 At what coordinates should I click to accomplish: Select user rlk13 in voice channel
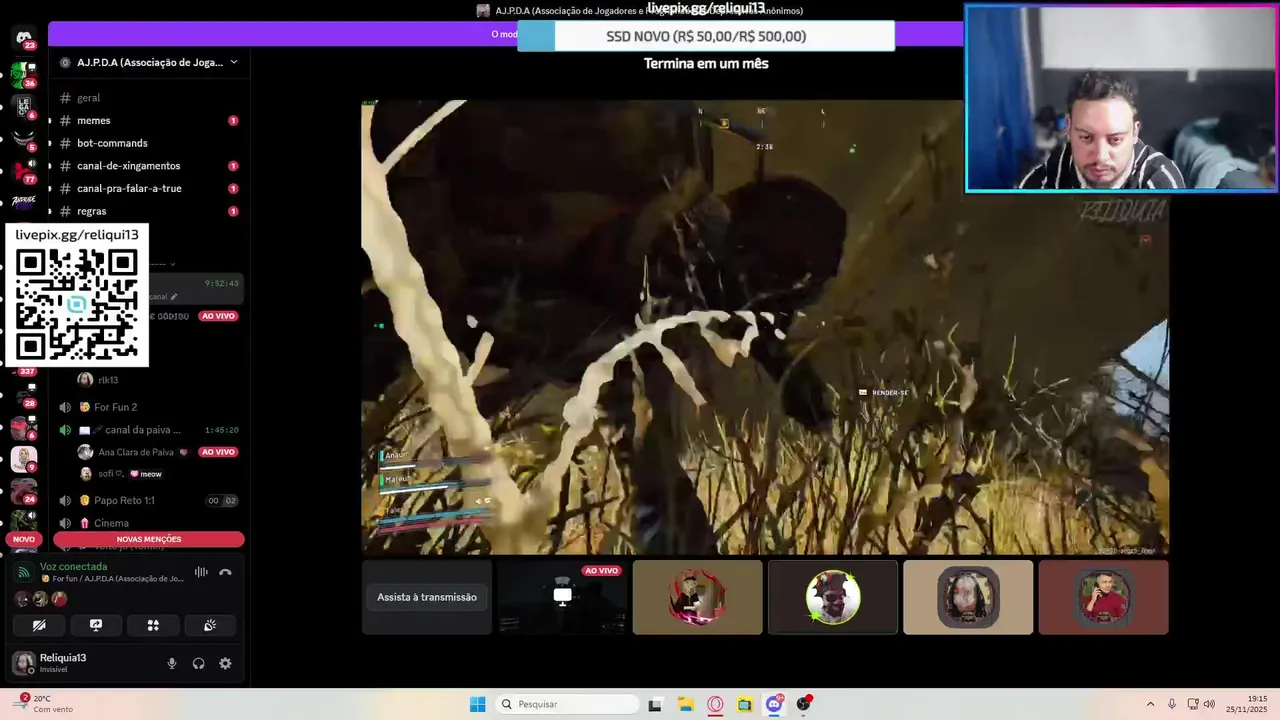pyautogui.click(x=108, y=380)
